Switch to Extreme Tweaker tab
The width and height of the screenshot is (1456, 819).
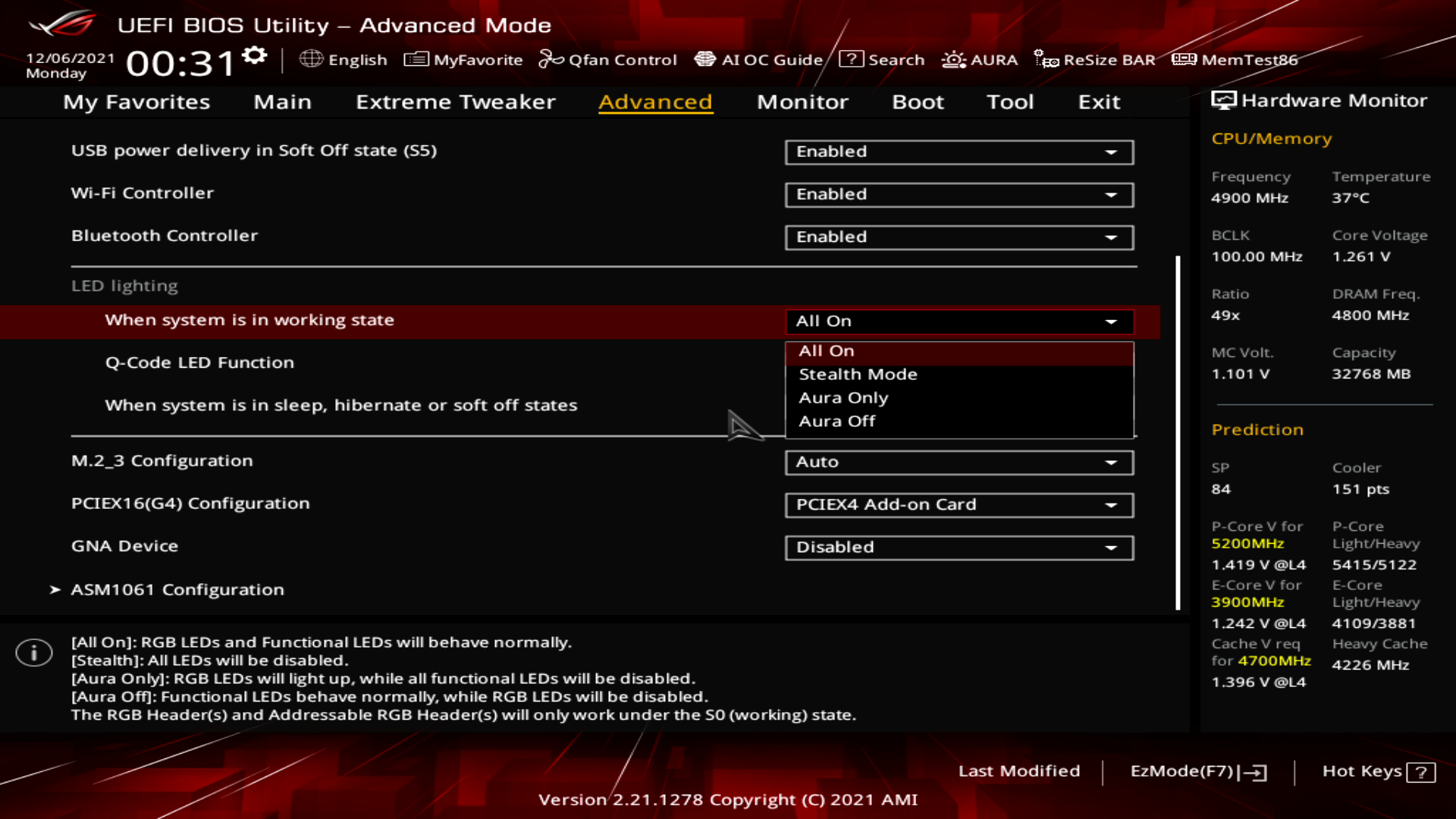[x=455, y=102]
